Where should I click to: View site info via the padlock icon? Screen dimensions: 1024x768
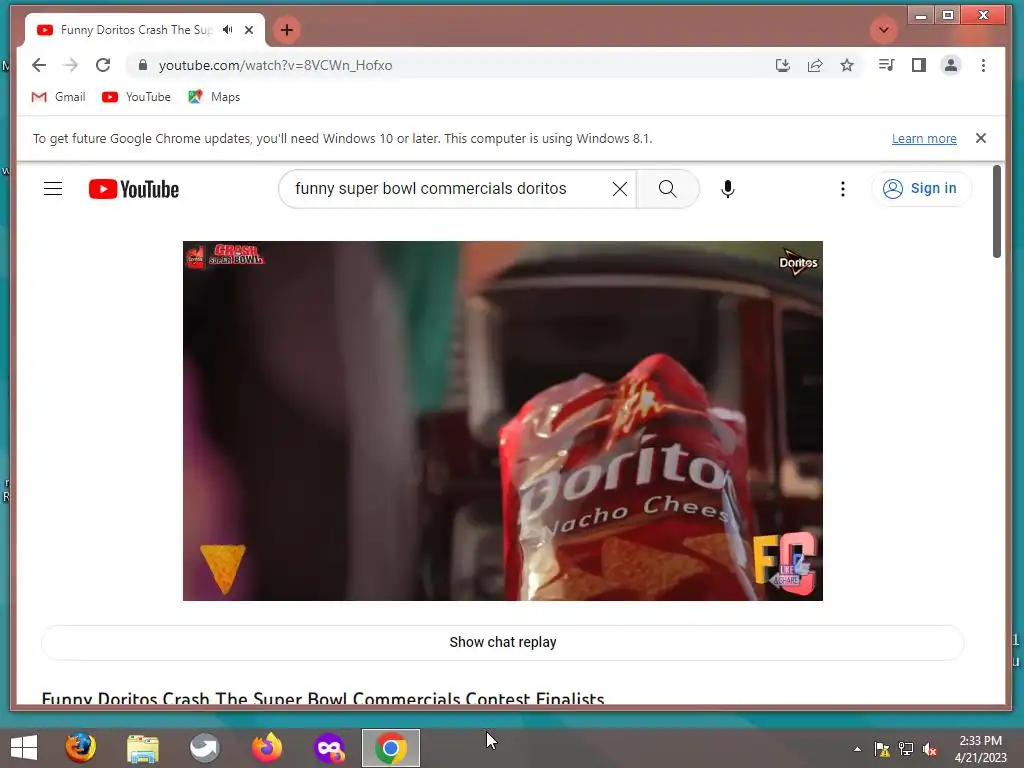pyautogui.click(x=143, y=65)
